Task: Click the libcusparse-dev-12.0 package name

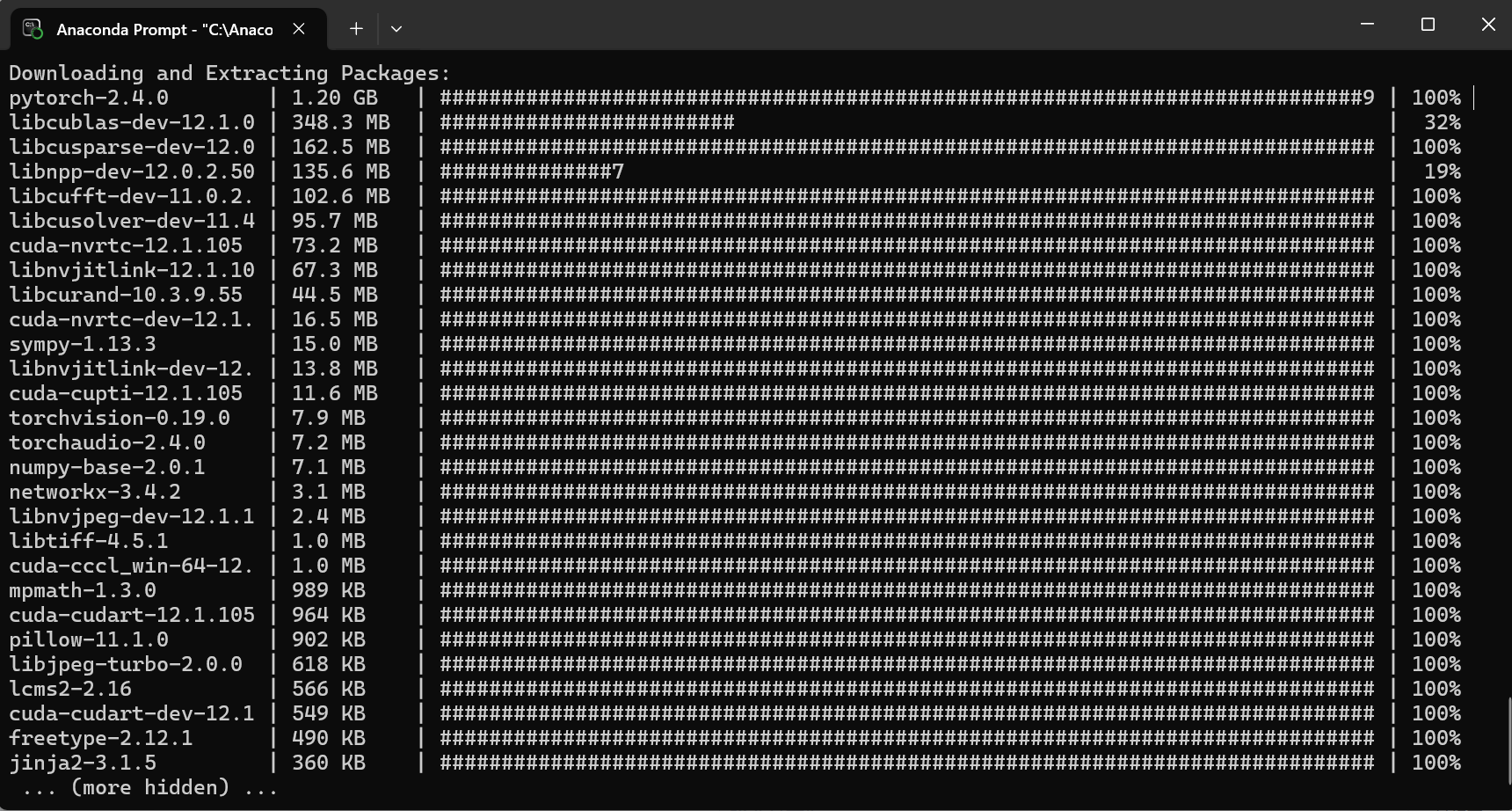Action: (x=132, y=147)
